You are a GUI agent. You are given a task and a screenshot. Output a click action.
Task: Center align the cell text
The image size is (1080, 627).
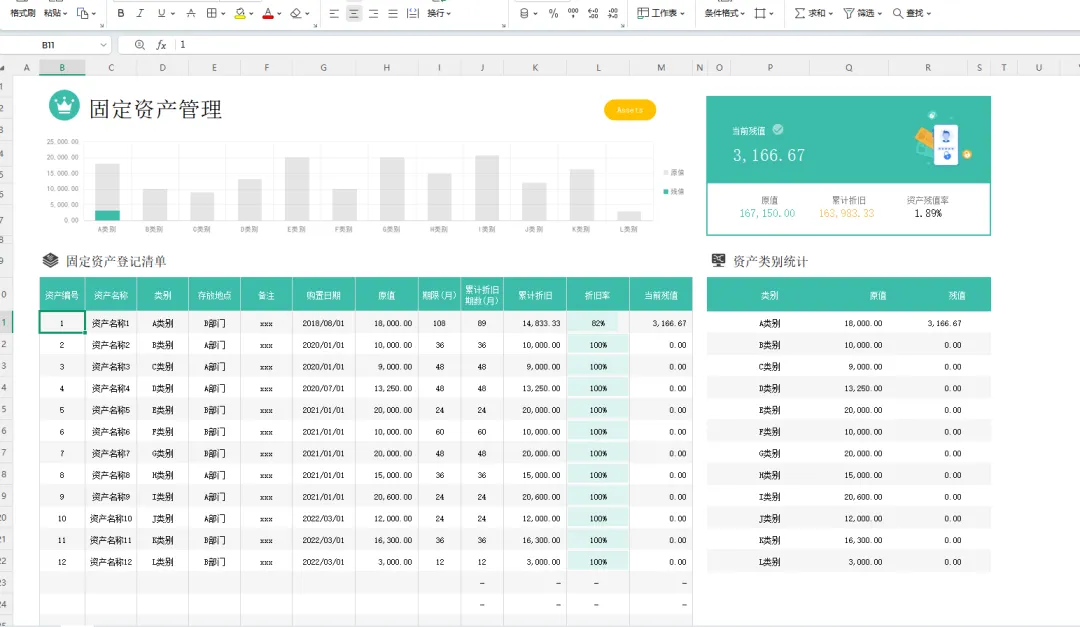353,13
